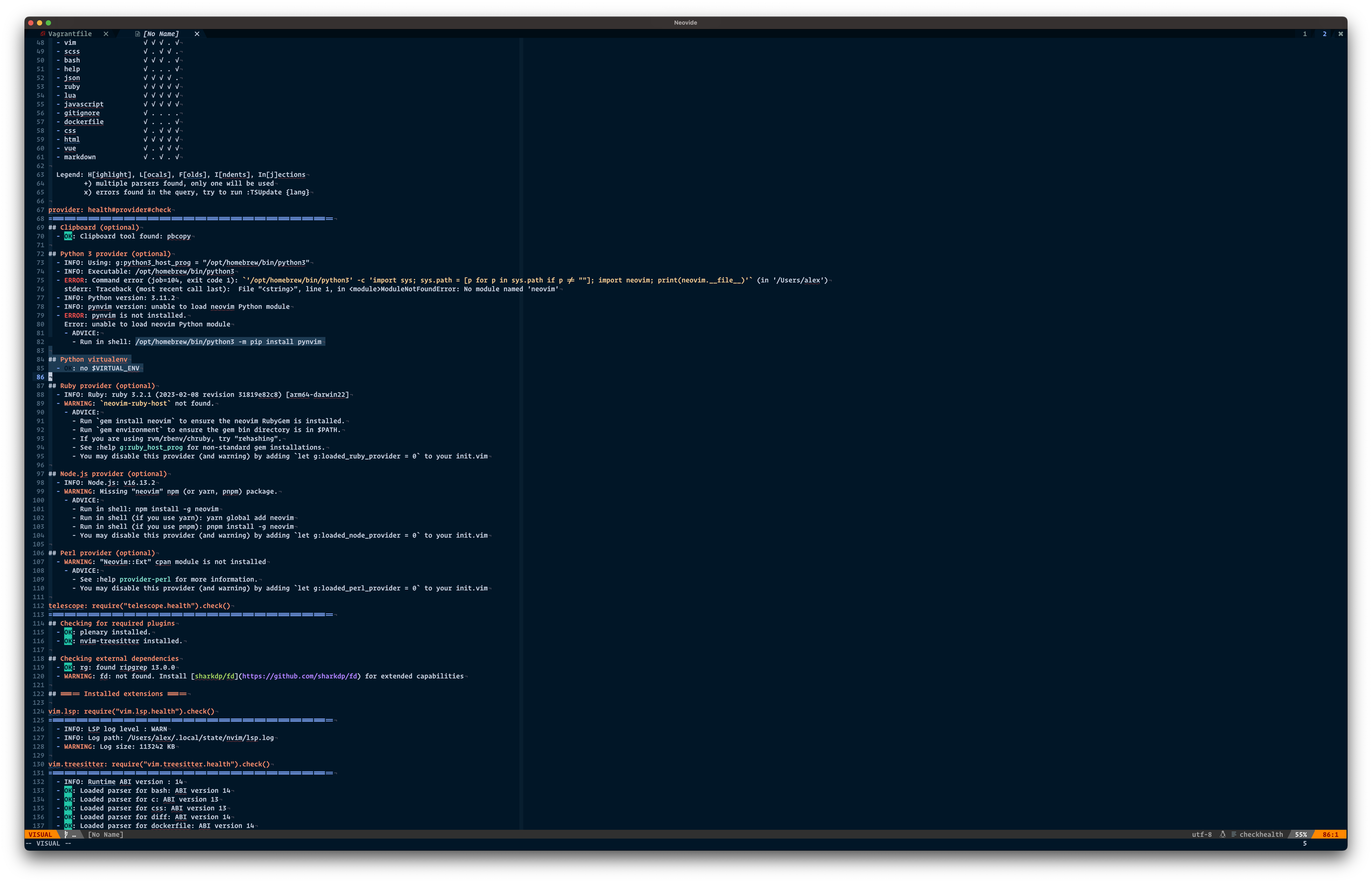Click the 55% scroll progress indicator

tap(1301, 834)
